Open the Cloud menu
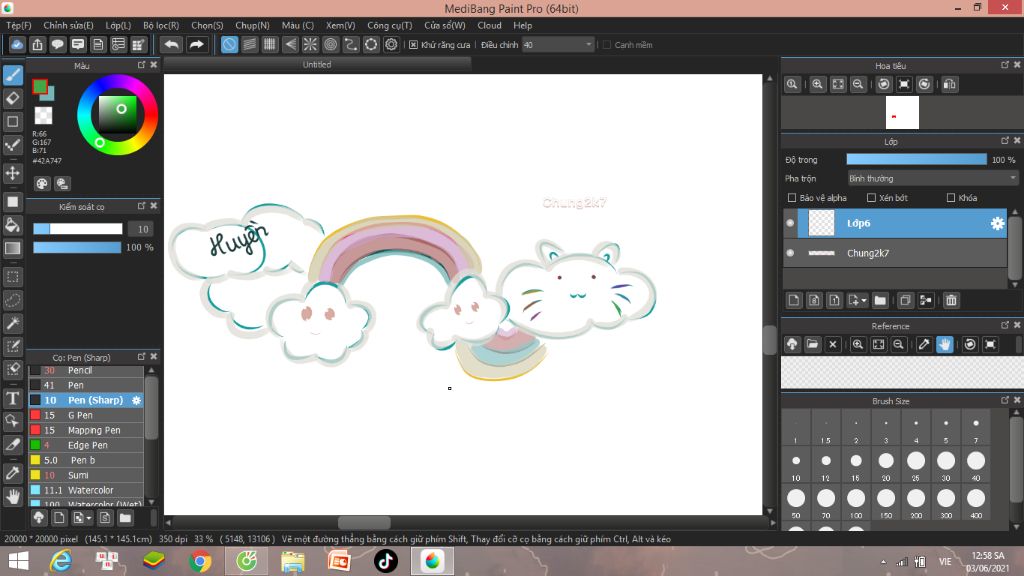1024x576 pixels. (x=489, y=25)
